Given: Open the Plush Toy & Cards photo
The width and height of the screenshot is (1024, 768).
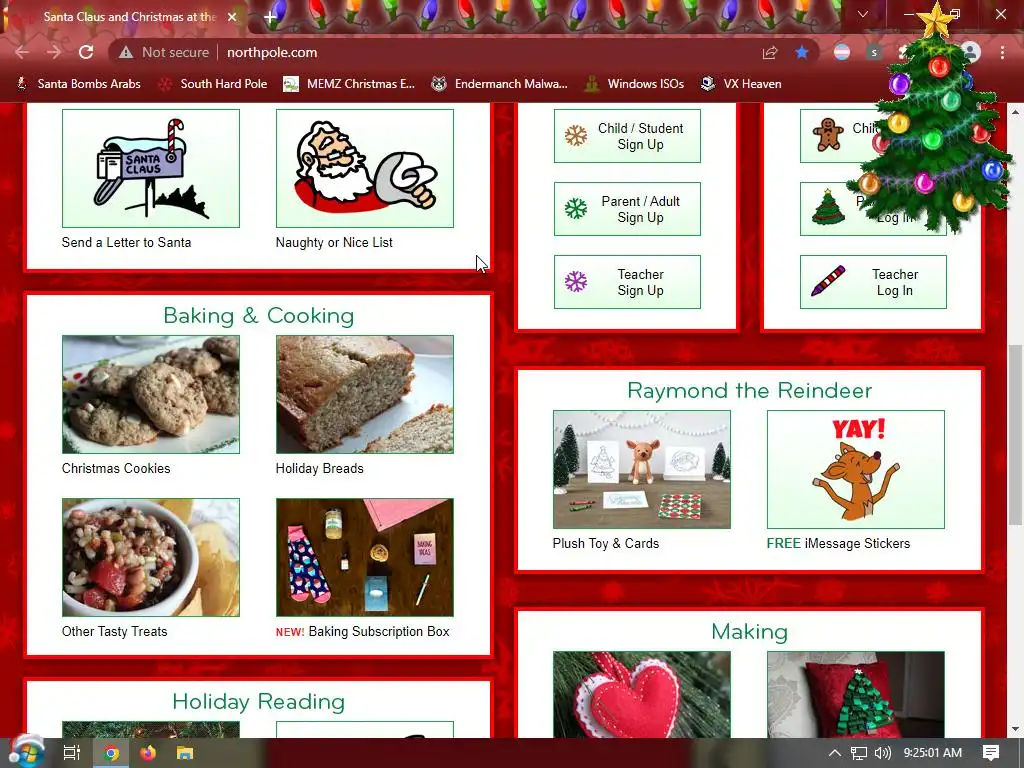Looking at the screenshot, I should (642, 470).
